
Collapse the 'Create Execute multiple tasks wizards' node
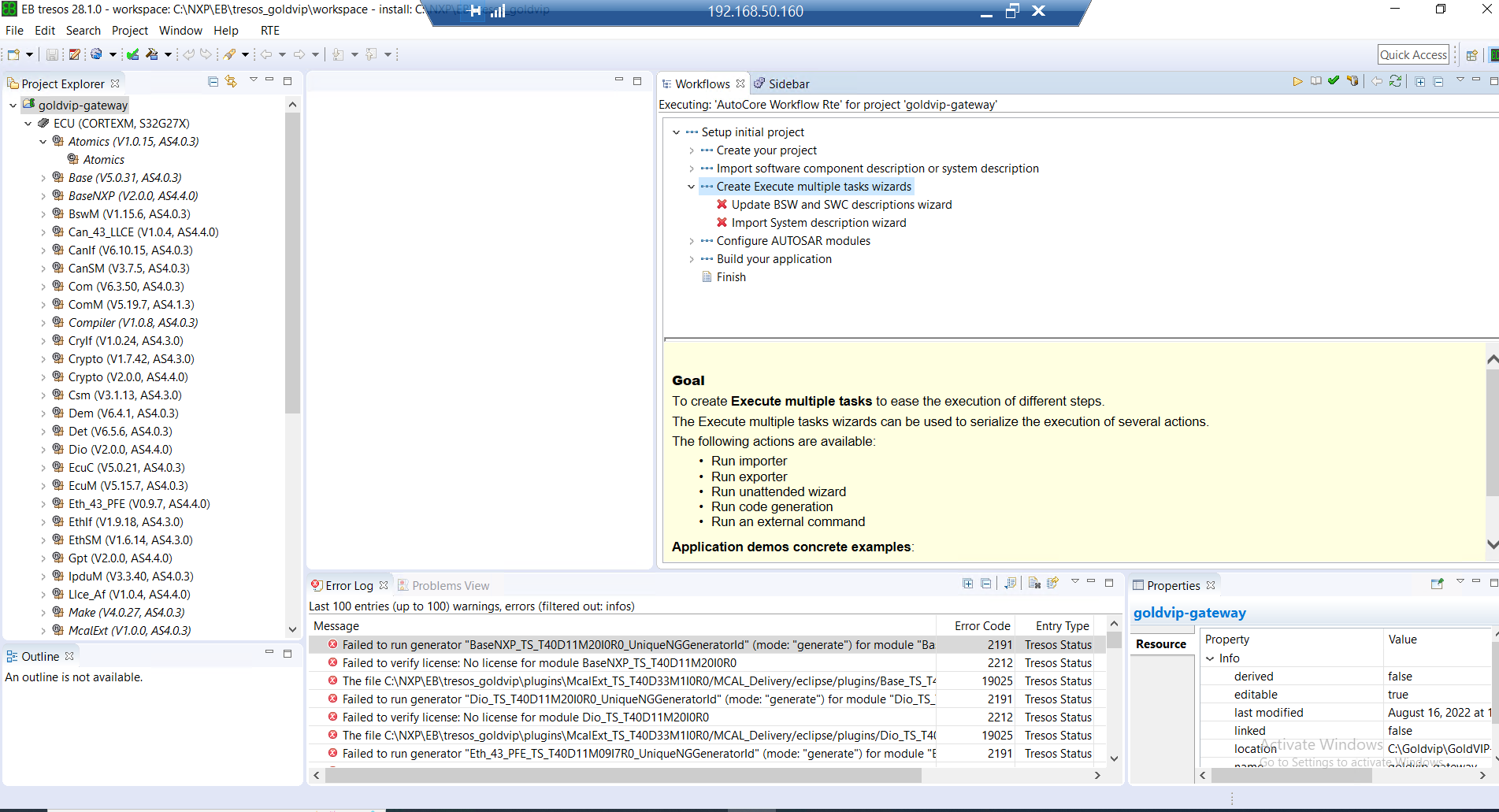click(x=692, y=186)
